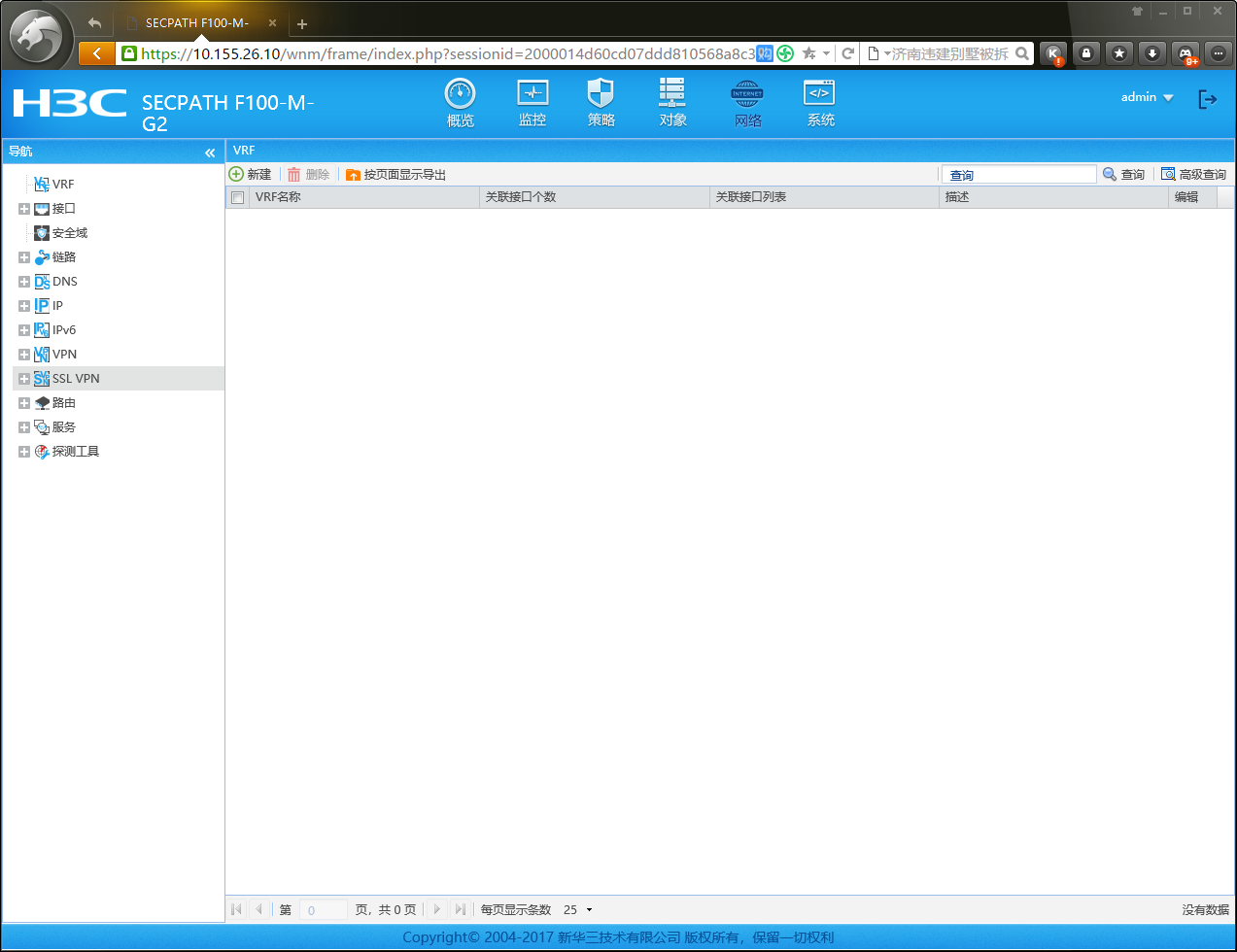Click the page number input field
The image size is (1237, 952).
coord(323,910)
